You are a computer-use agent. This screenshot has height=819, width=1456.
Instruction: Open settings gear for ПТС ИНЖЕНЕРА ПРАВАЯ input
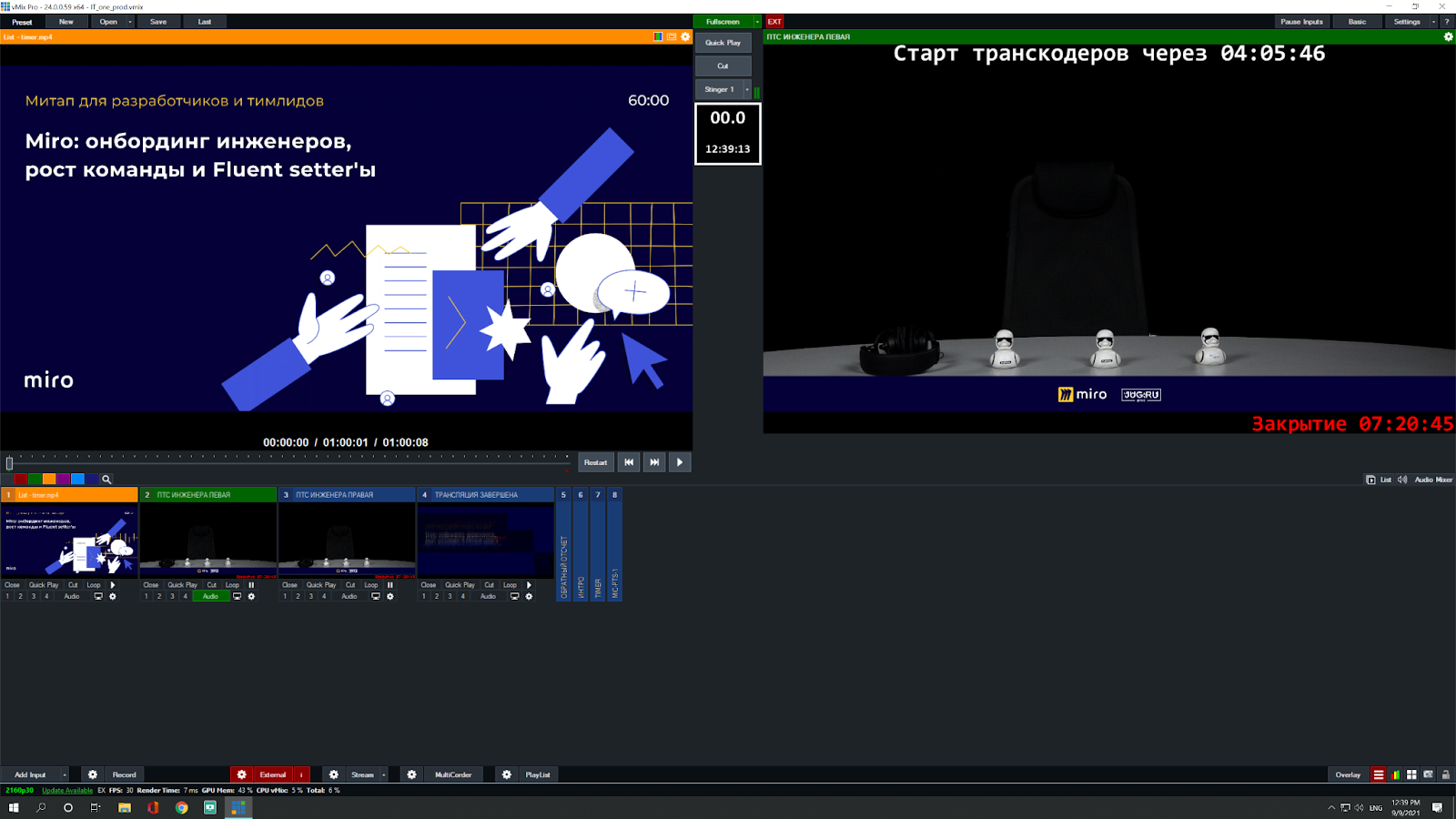pos(390,596)
